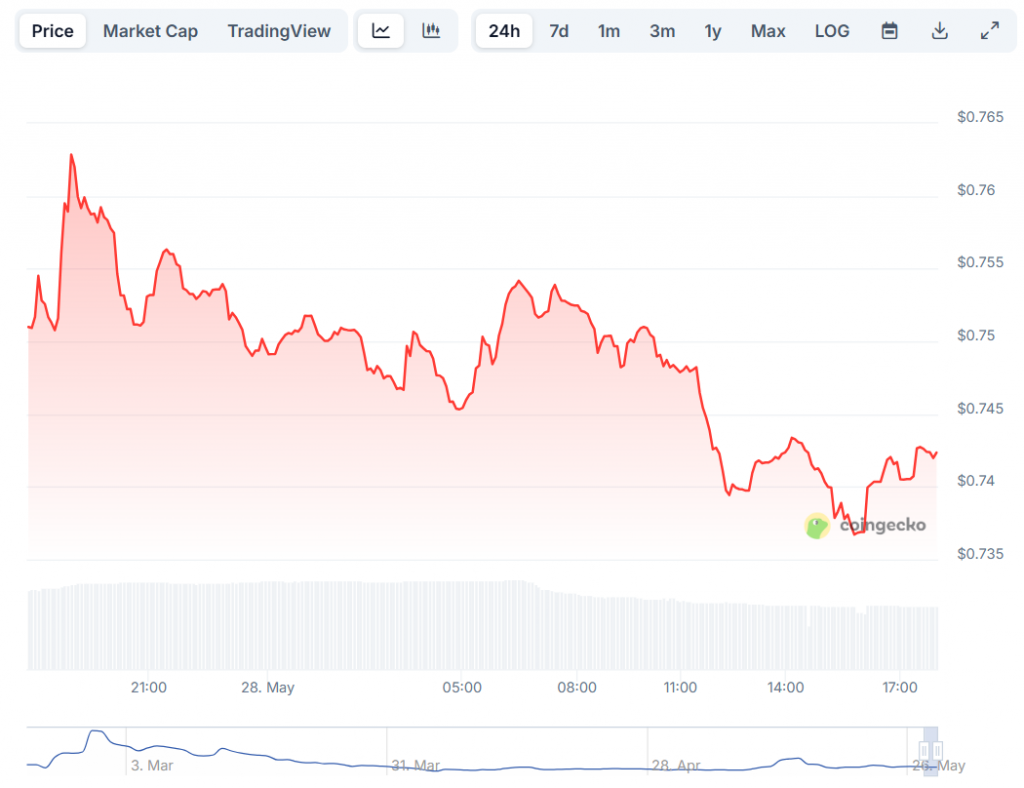1024x788 pixels.
Task: Select the 24h time range
Action: coord(504,31)
